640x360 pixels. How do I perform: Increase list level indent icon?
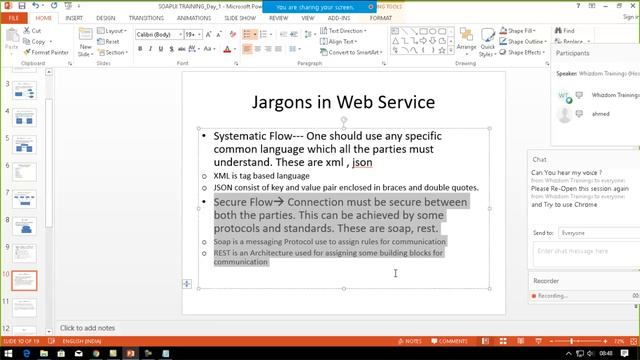click(x=293, y=34)
